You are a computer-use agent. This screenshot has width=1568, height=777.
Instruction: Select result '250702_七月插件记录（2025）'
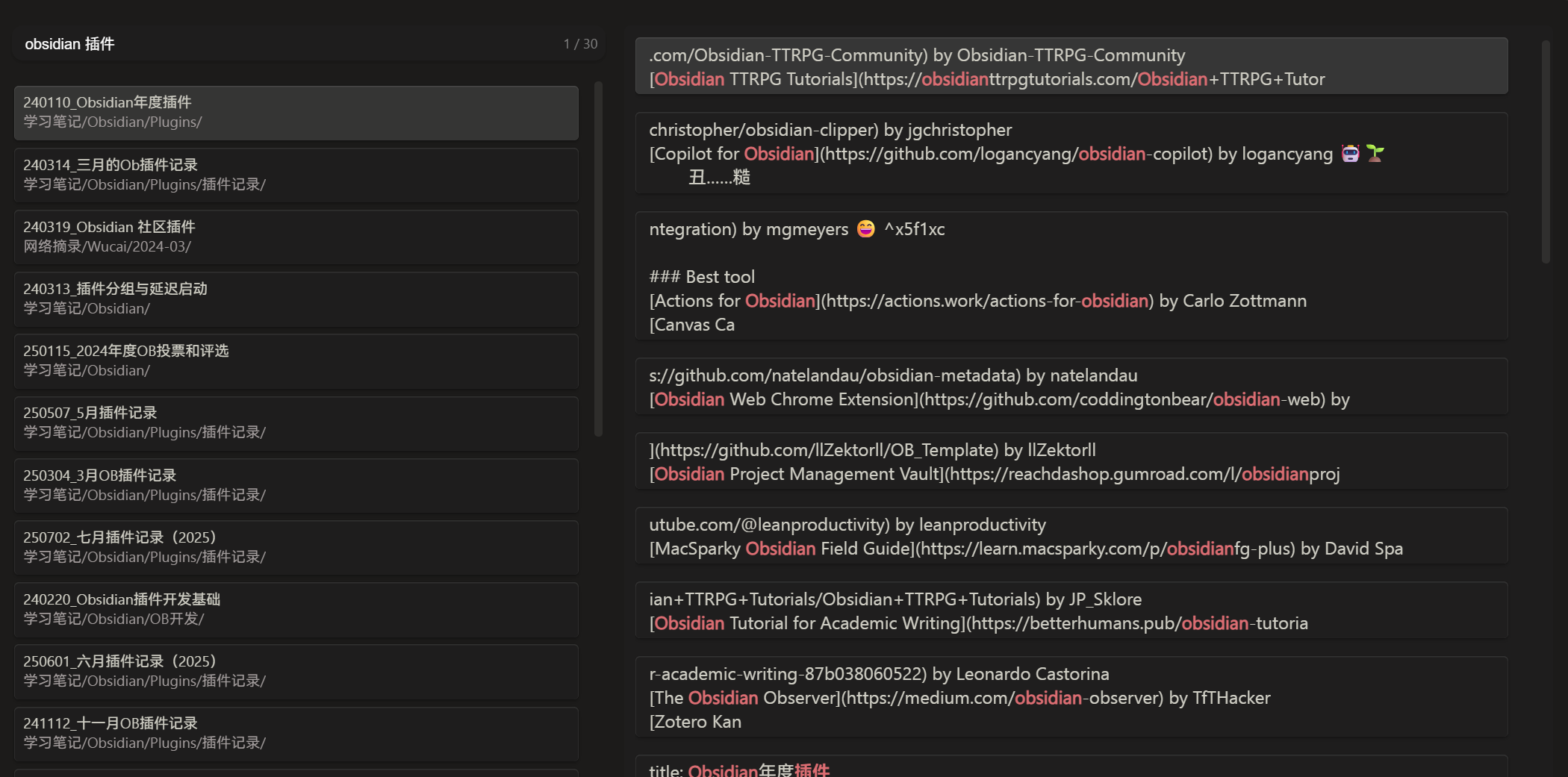coord(296,547)
